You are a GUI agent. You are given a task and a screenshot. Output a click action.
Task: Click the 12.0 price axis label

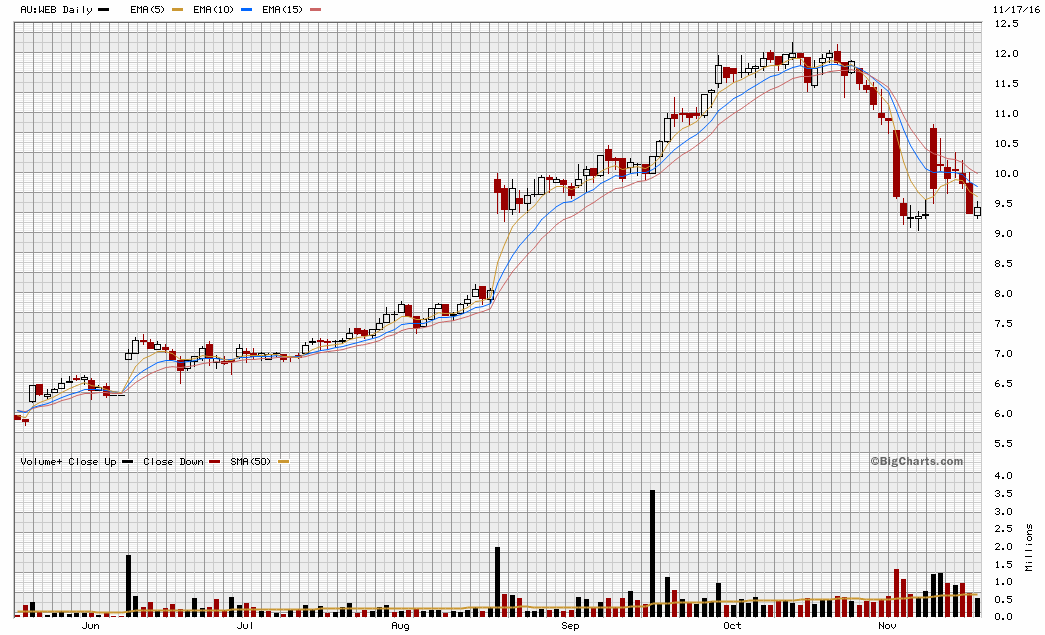click(1006, 53)
